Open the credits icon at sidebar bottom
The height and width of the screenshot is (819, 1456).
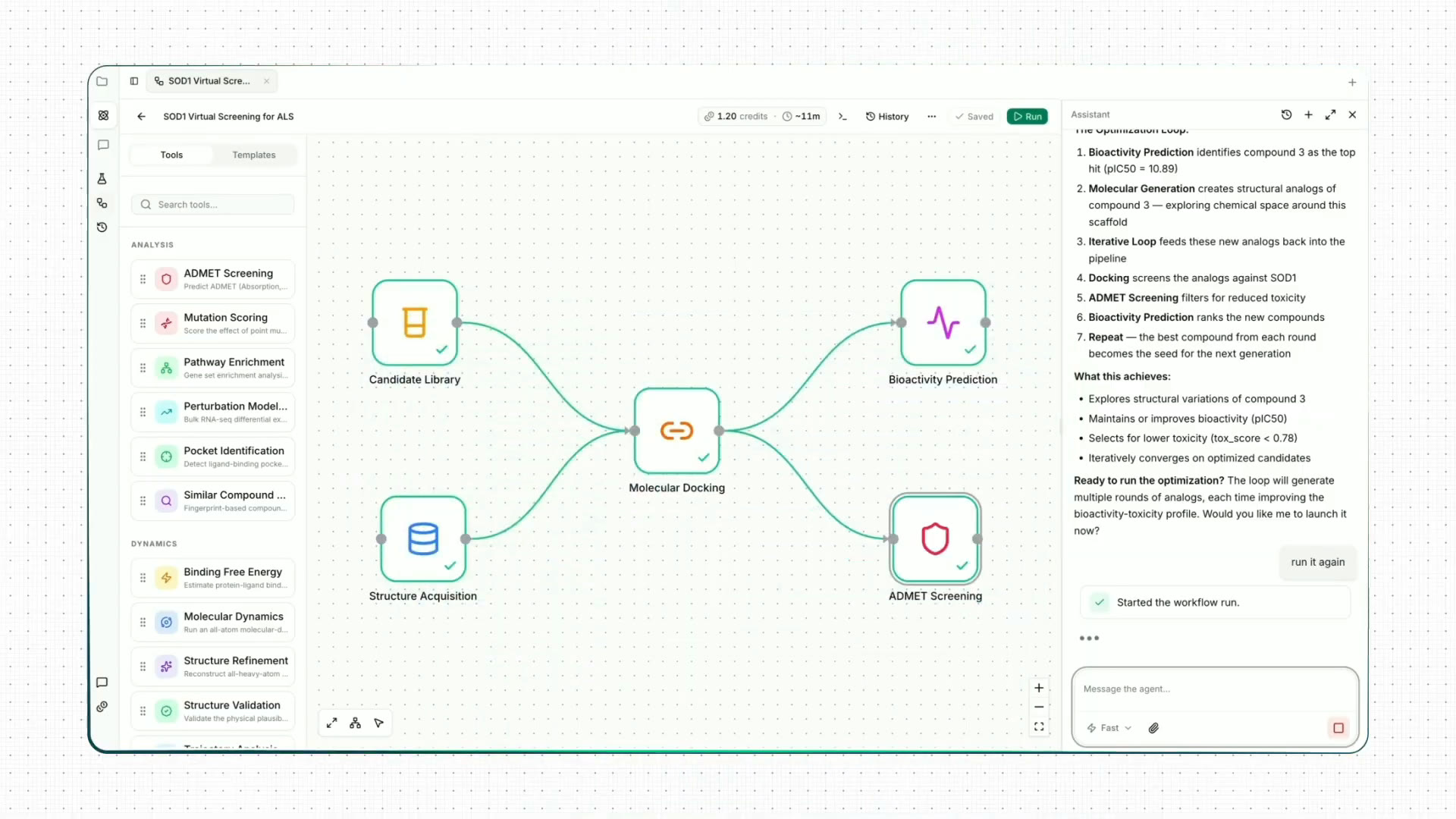point(102,707)
